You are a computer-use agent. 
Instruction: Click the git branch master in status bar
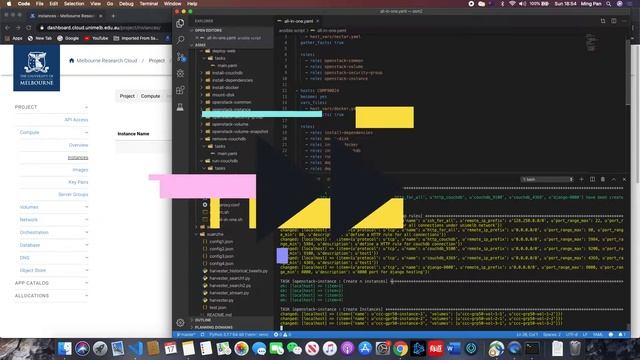point(185,334)
